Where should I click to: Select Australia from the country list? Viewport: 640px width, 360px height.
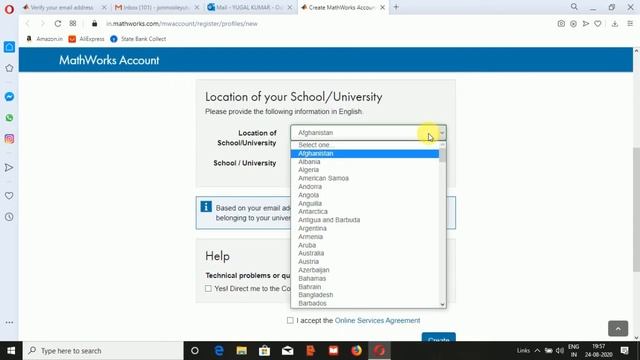364,253
